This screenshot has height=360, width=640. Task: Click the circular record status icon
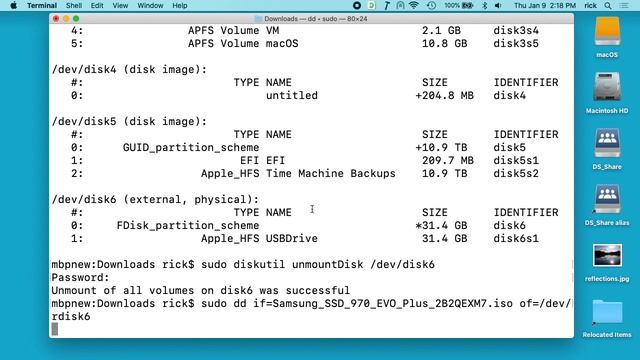pos(357,6)
